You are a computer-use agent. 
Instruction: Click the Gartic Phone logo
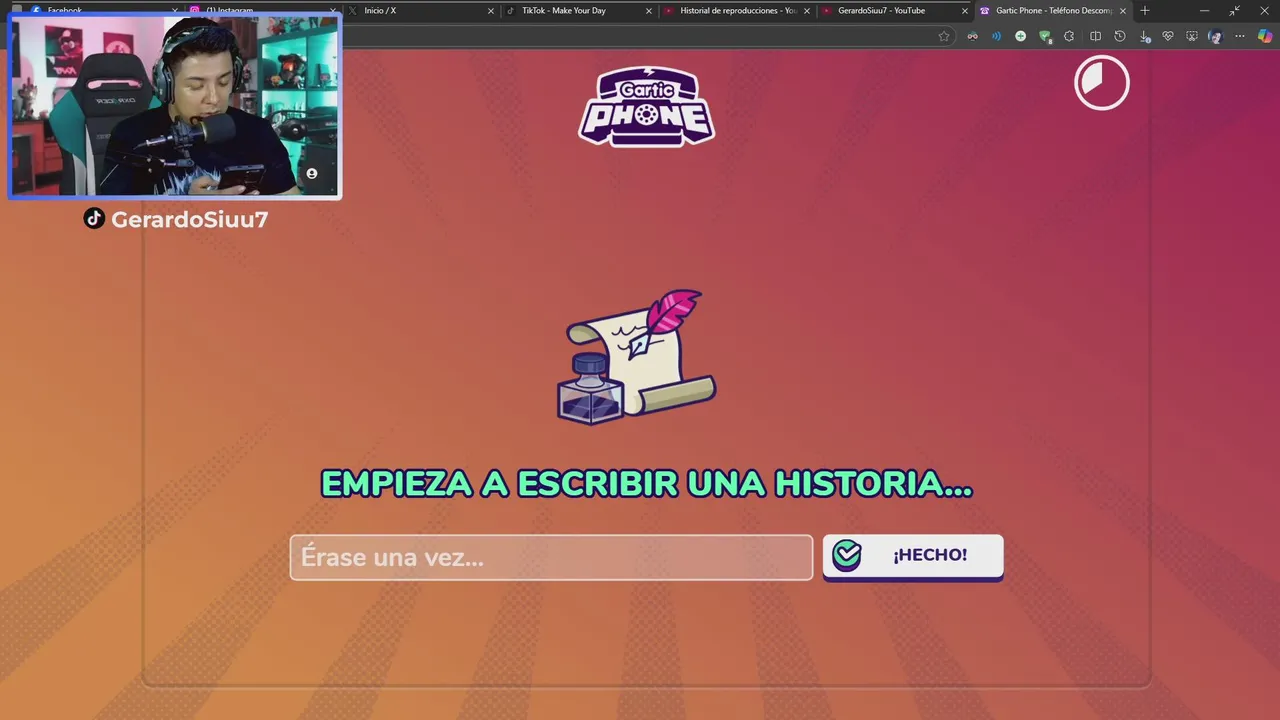click(647, 107)
